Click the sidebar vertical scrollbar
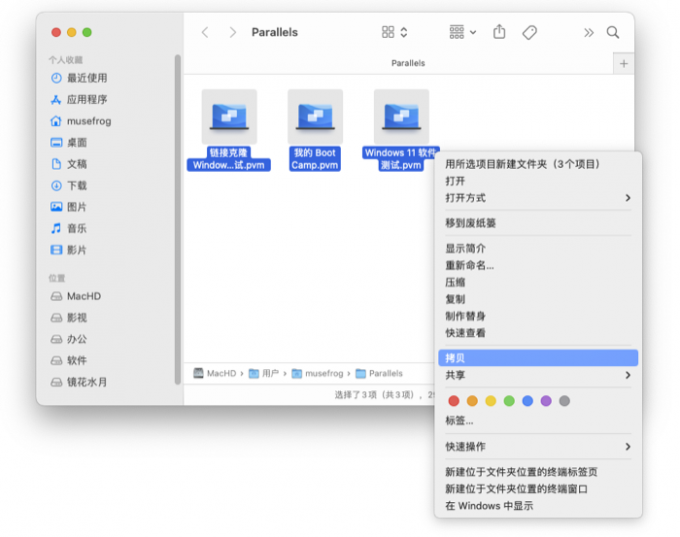This screenshot has width=680, height=537. coord(177,219)
